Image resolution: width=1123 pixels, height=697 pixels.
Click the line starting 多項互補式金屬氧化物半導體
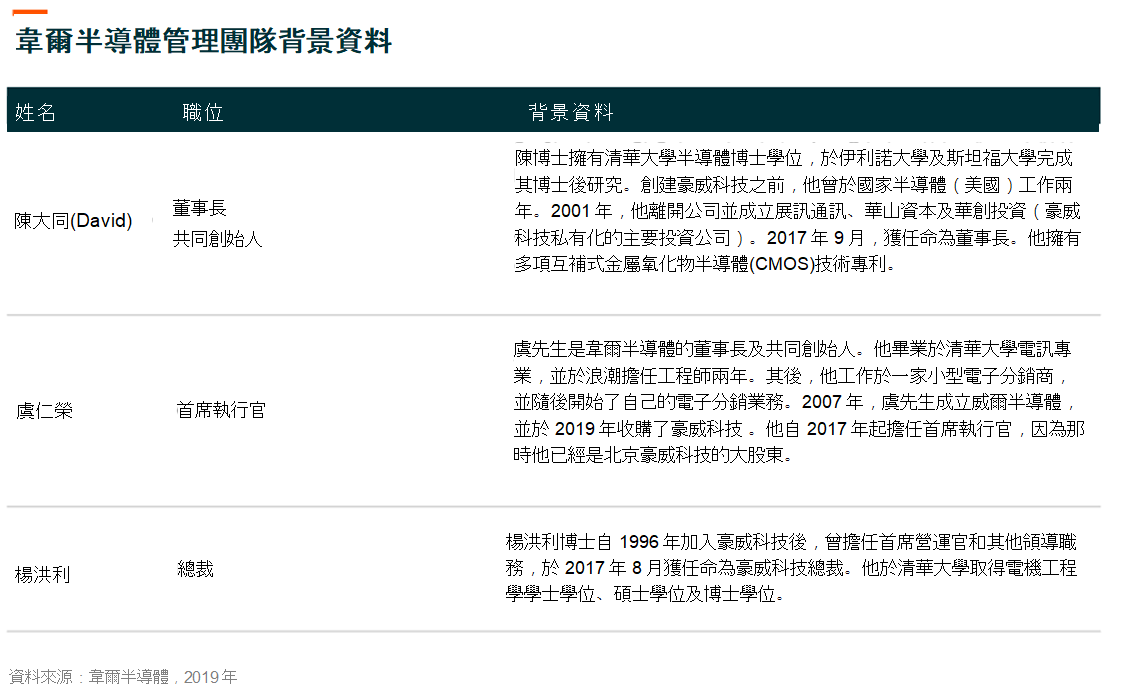(x=705, y=264)
